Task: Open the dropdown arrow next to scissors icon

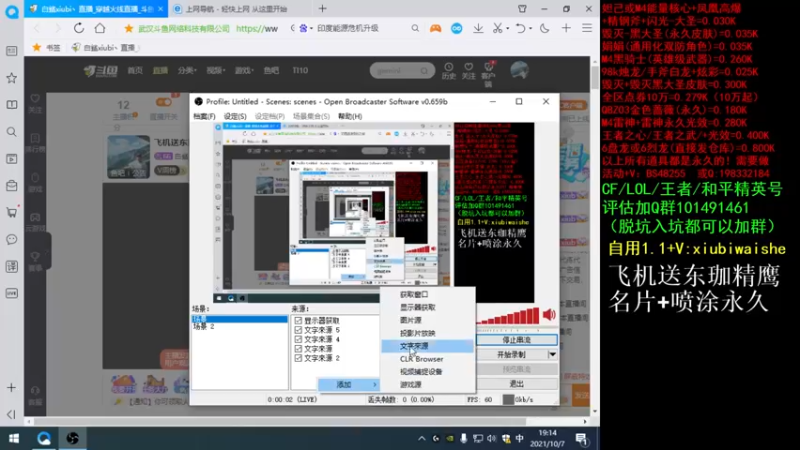Action: [x=507, y=29]
